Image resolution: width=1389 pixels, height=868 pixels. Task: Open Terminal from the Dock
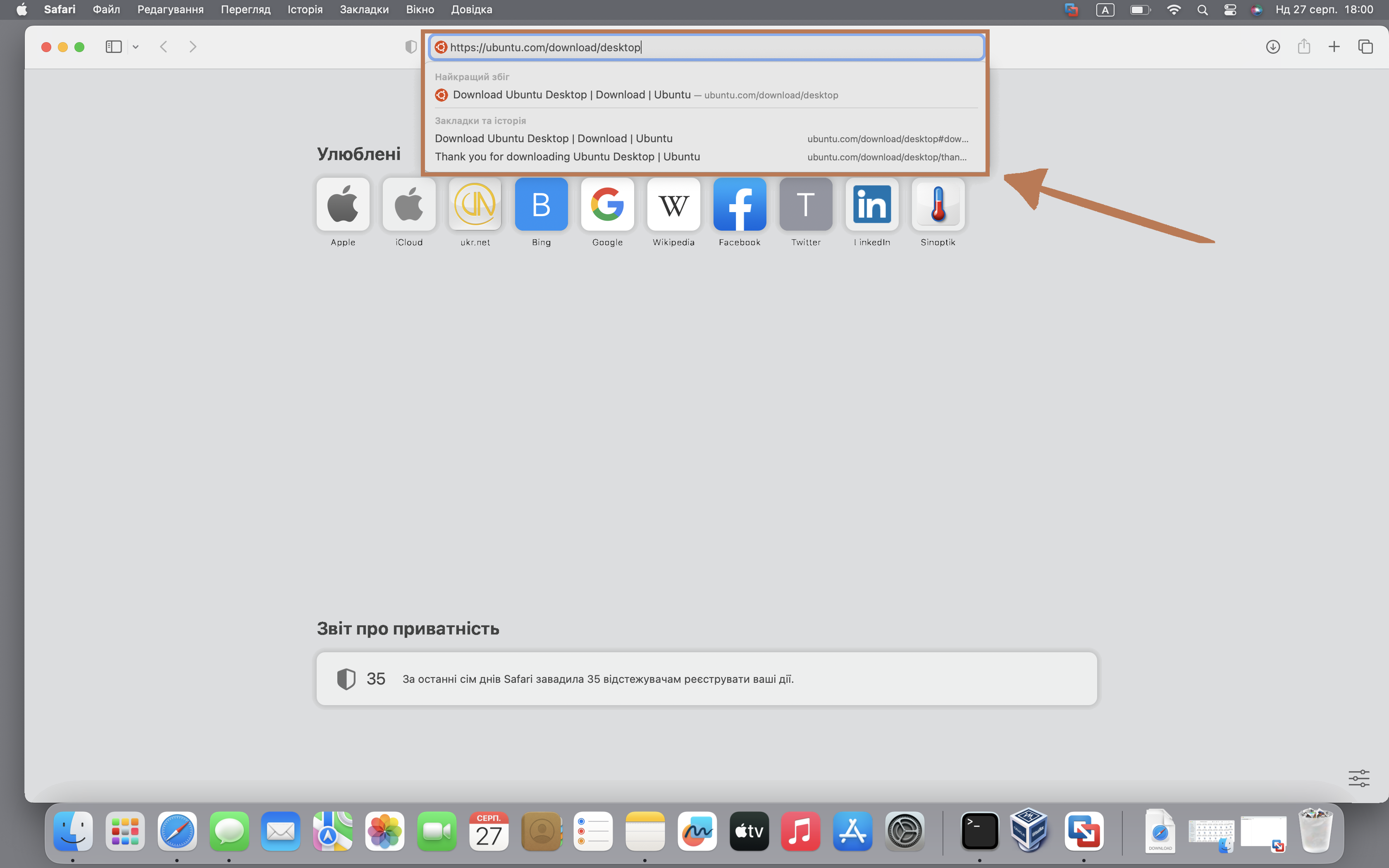click(979, 831)
